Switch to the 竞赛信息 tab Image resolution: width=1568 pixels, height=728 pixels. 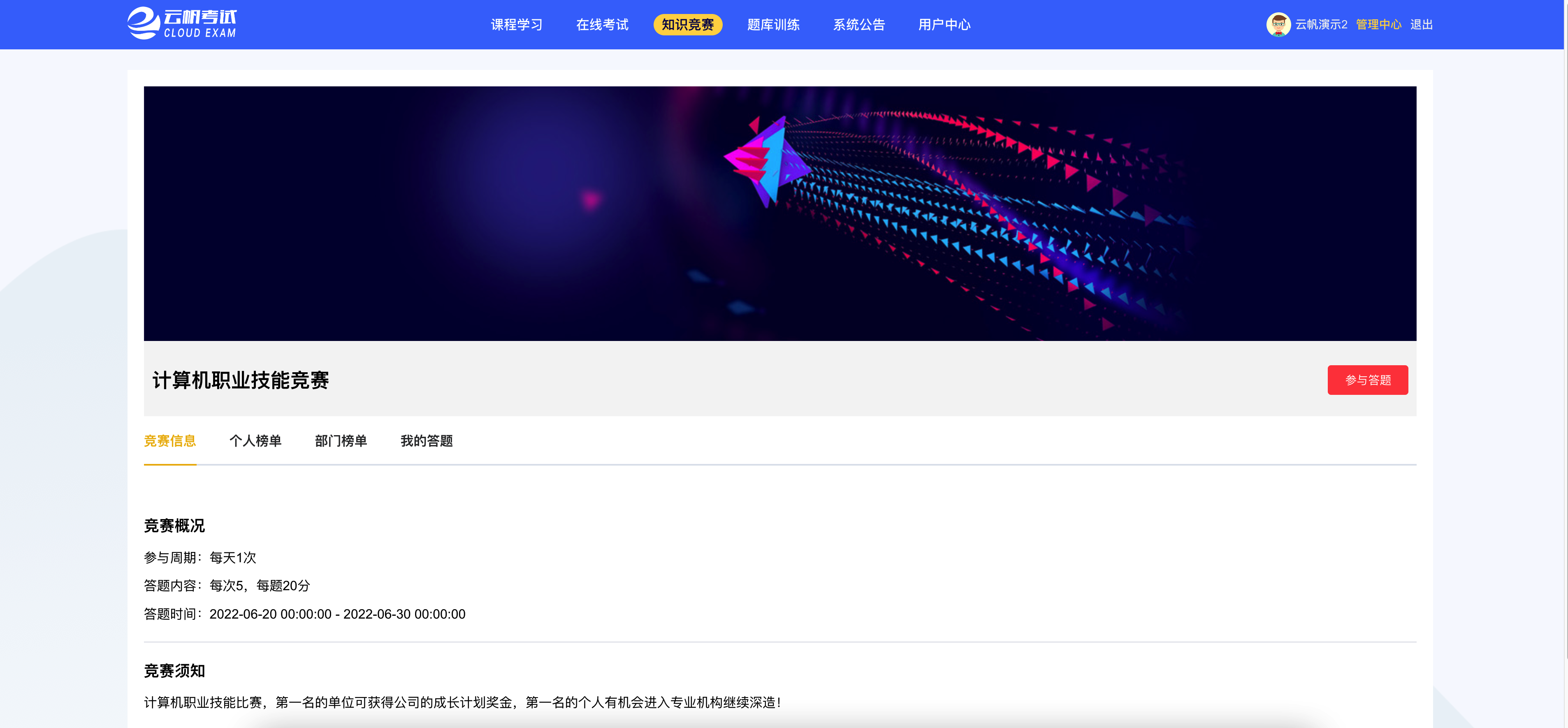point(170,441)
